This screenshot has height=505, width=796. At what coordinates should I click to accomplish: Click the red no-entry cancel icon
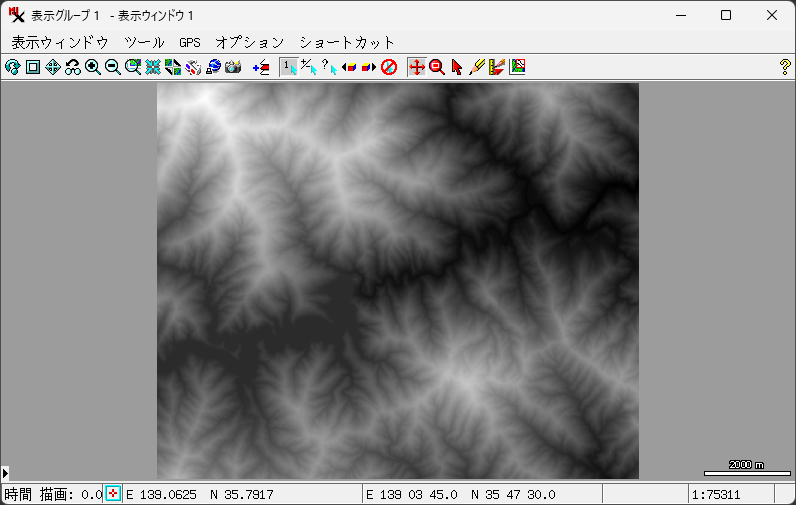(389, 67)
